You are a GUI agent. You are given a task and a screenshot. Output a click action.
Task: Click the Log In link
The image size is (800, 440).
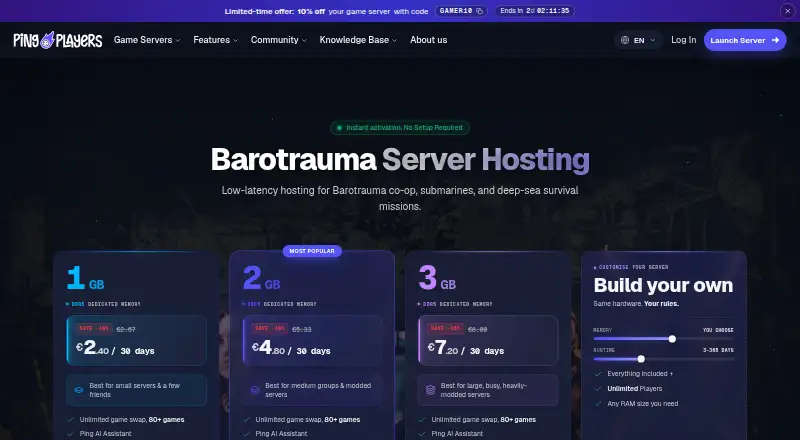[x=683, y=40]
